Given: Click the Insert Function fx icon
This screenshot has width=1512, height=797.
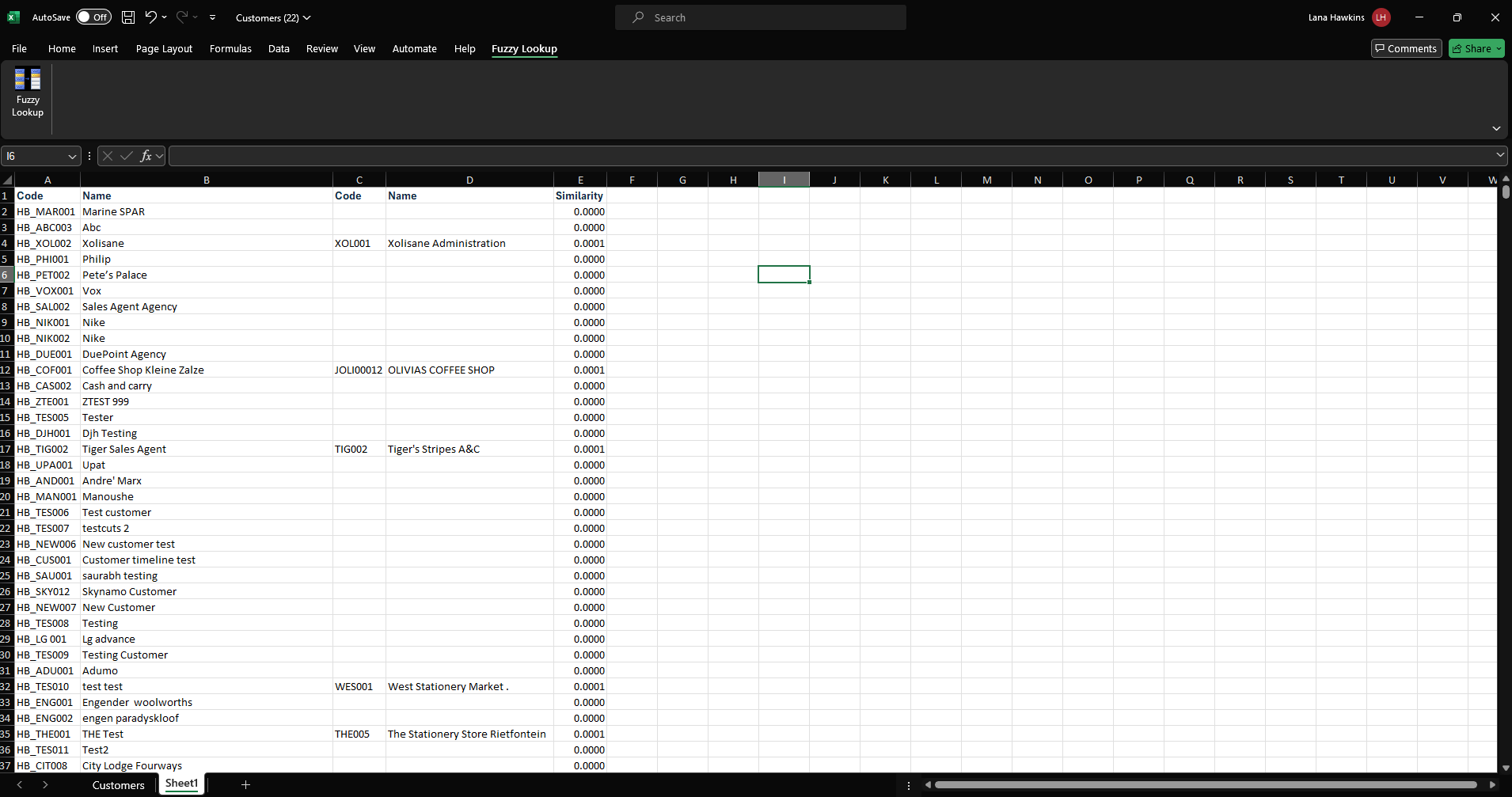Looking at the screenshot, I should [x=146, y=156].
